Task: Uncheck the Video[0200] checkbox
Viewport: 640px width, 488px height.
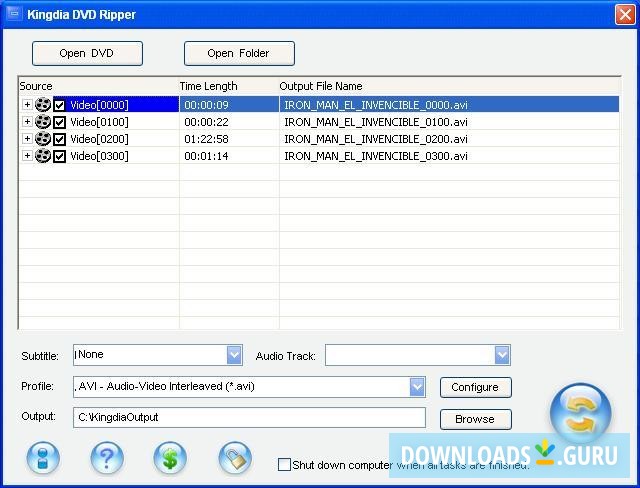Action: (60, 139)
